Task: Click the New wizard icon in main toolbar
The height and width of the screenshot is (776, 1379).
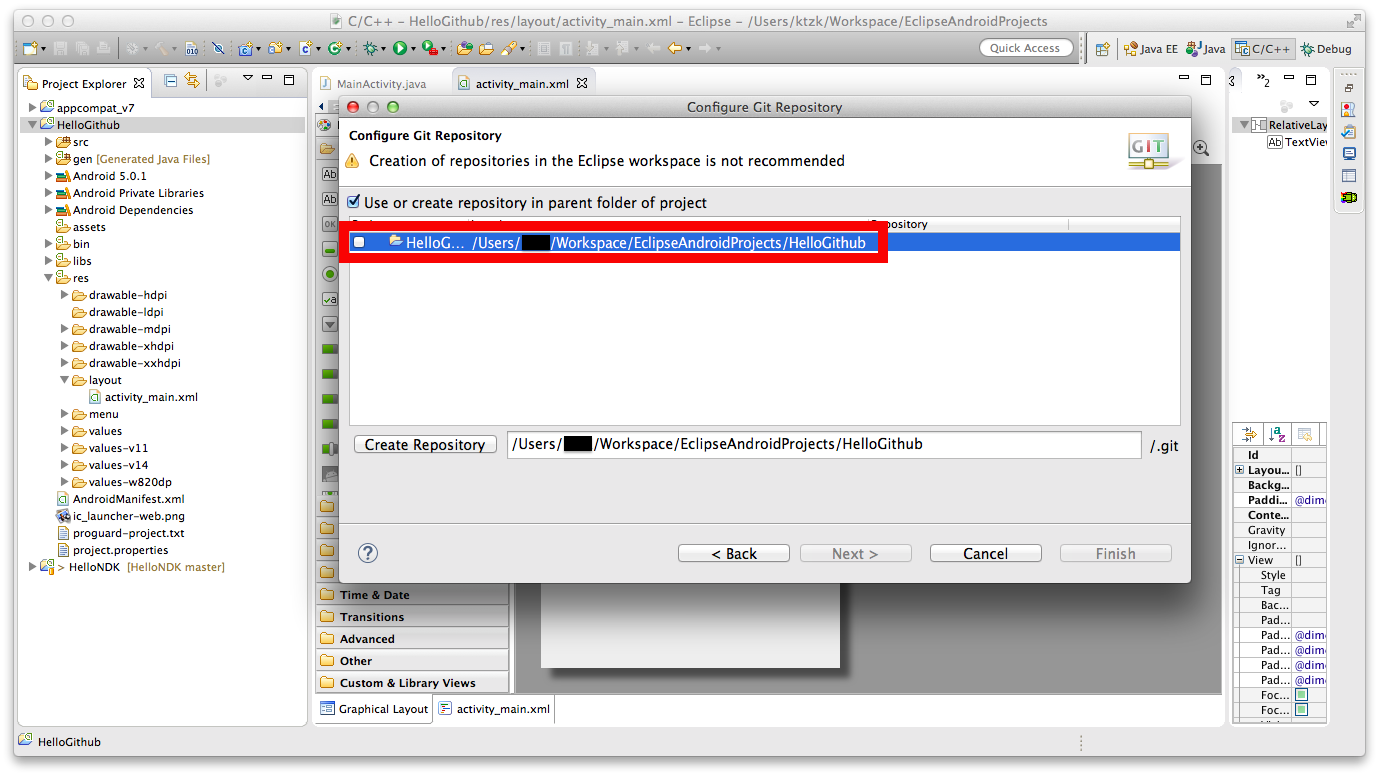Action: coord(32,48)
